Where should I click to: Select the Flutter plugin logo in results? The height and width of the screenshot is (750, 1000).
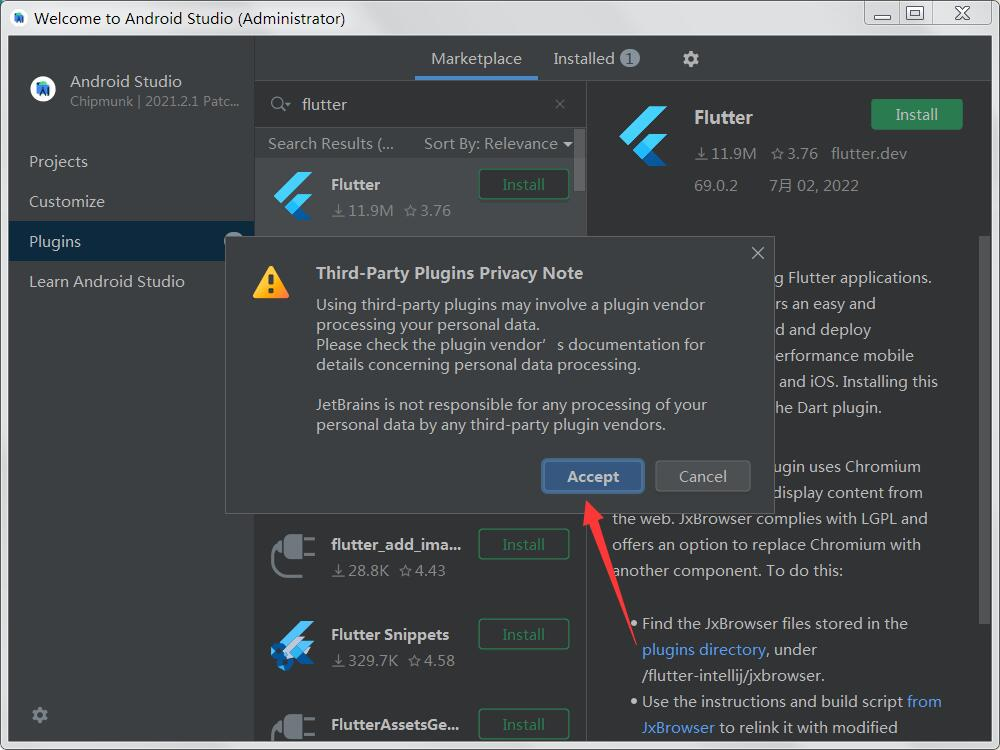click(x=293, y=196)
